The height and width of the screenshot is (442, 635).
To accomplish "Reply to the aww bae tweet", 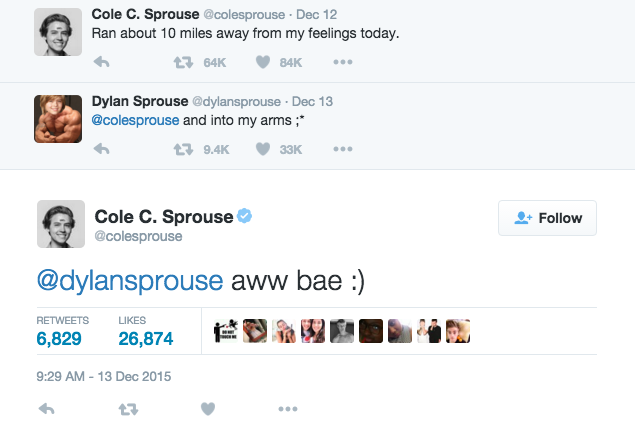I will [47, 409].
